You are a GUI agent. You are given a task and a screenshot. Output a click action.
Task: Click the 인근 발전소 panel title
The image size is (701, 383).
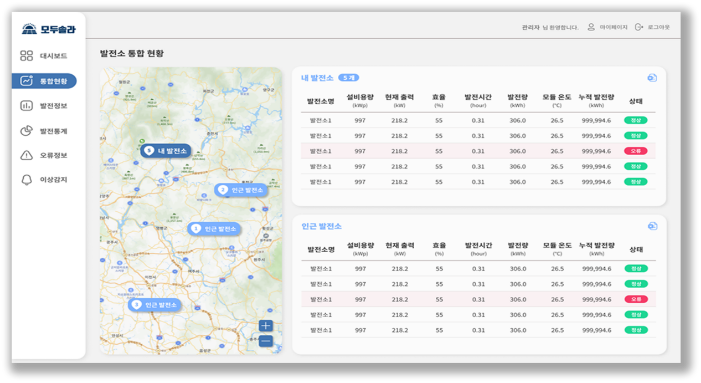321,226
